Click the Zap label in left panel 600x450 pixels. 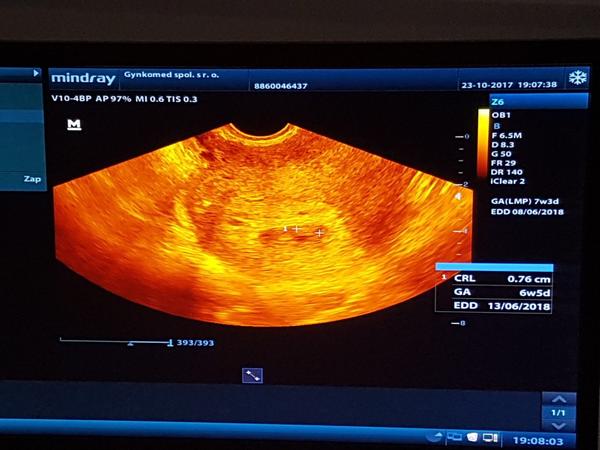(x=32, y=180)
